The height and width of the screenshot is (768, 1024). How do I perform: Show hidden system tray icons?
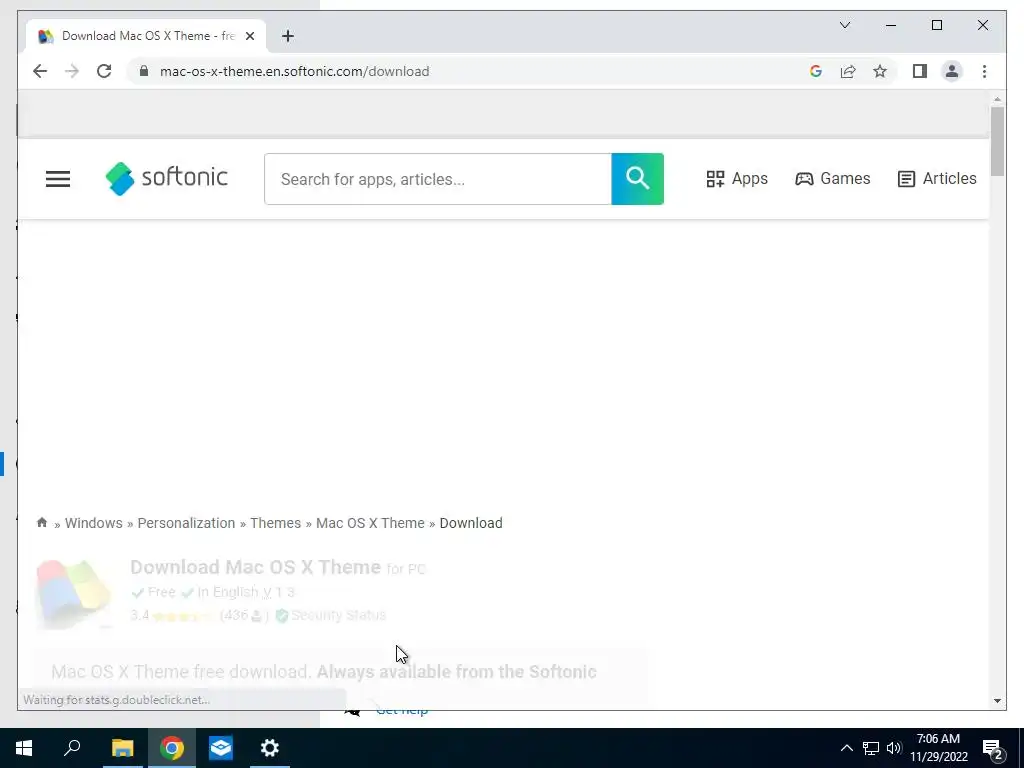click(x=846, y=748)
